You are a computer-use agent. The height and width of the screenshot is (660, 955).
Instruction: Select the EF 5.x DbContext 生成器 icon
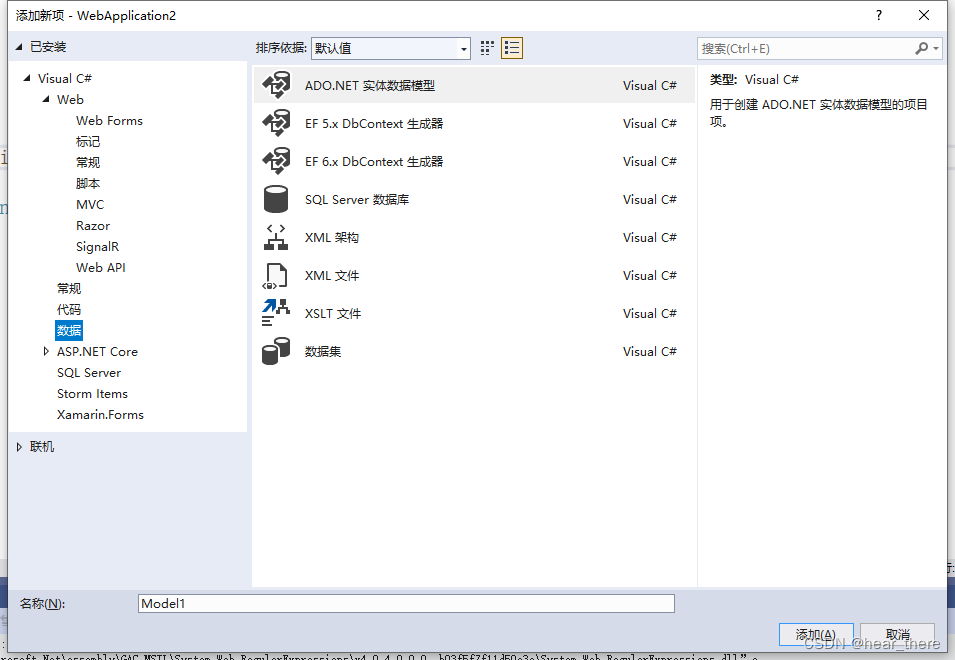click(x=276, y=124)
